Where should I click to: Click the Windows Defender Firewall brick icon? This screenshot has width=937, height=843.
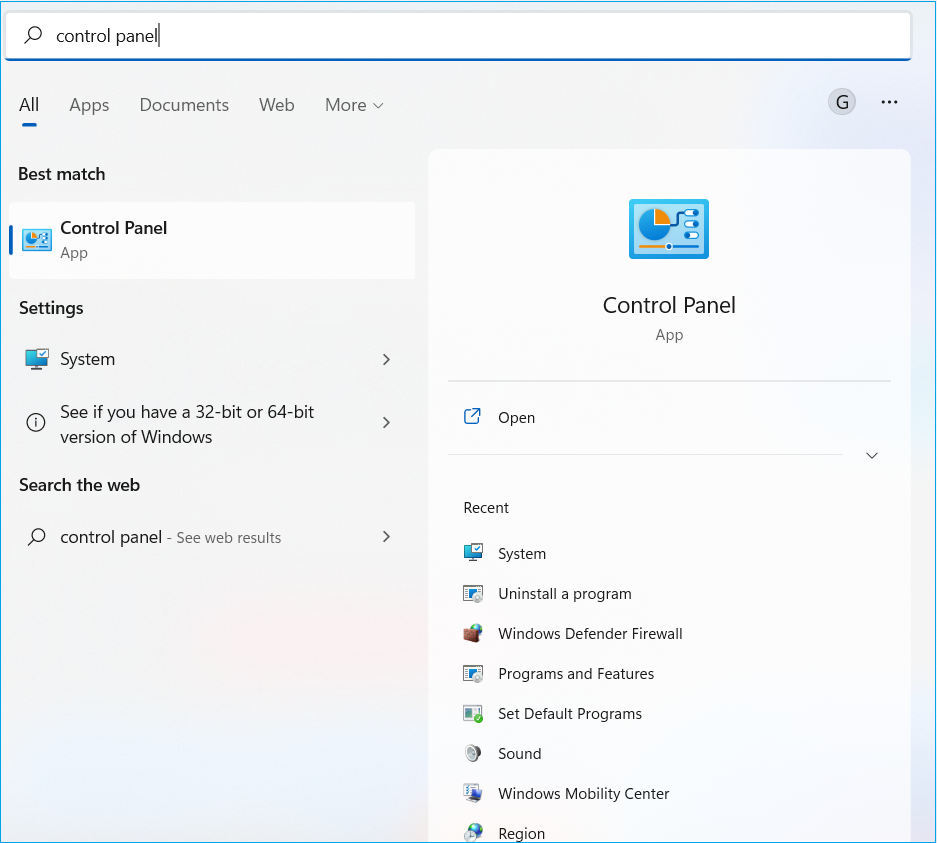(473, 633)
